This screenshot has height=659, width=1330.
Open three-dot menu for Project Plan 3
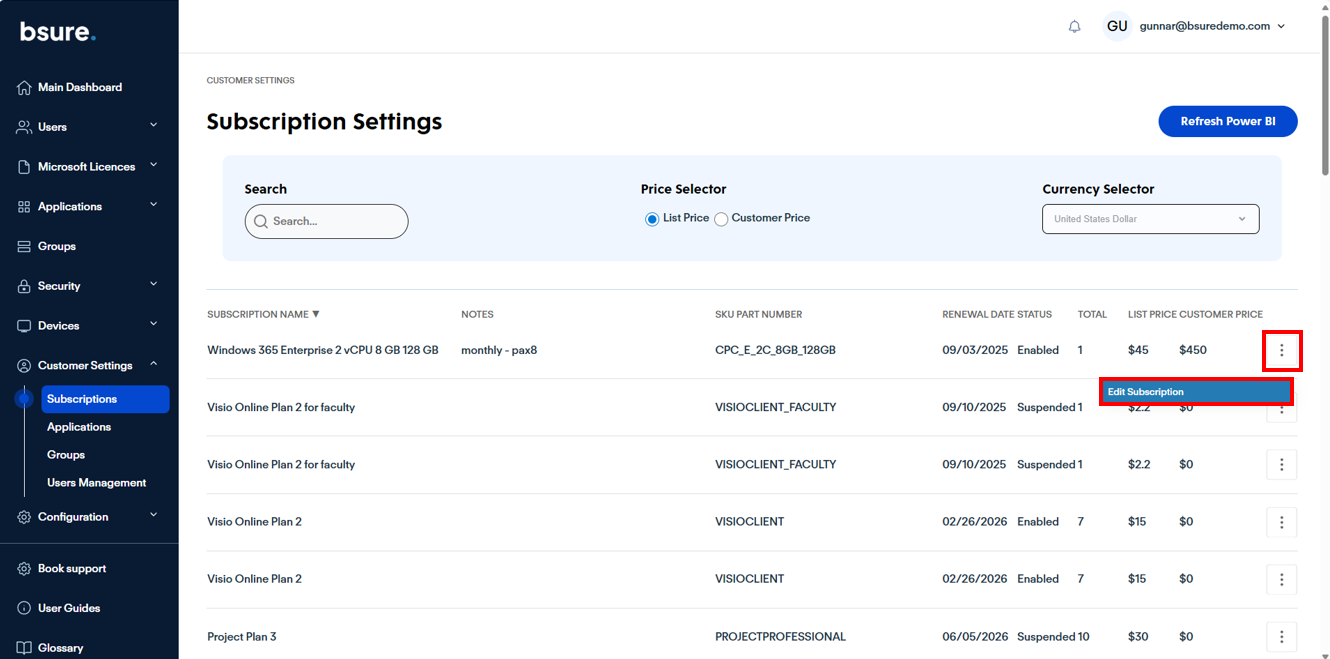pyautogui.click(x=1281, y=637)
